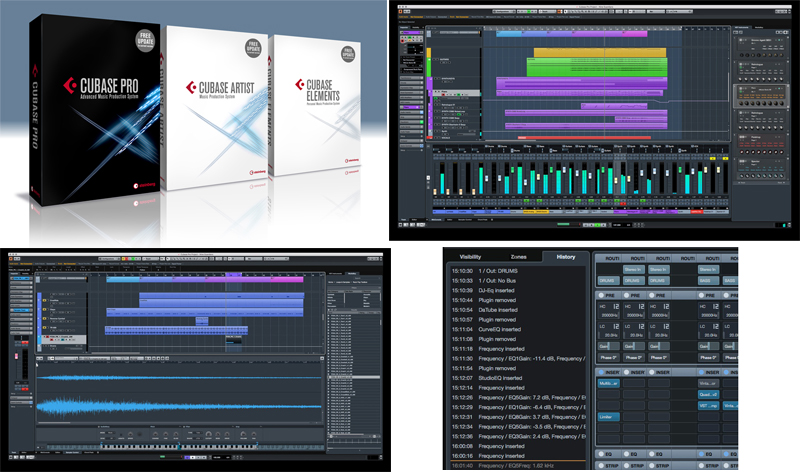Open BASS output routing below Stereo In

(x=708, y=281)
